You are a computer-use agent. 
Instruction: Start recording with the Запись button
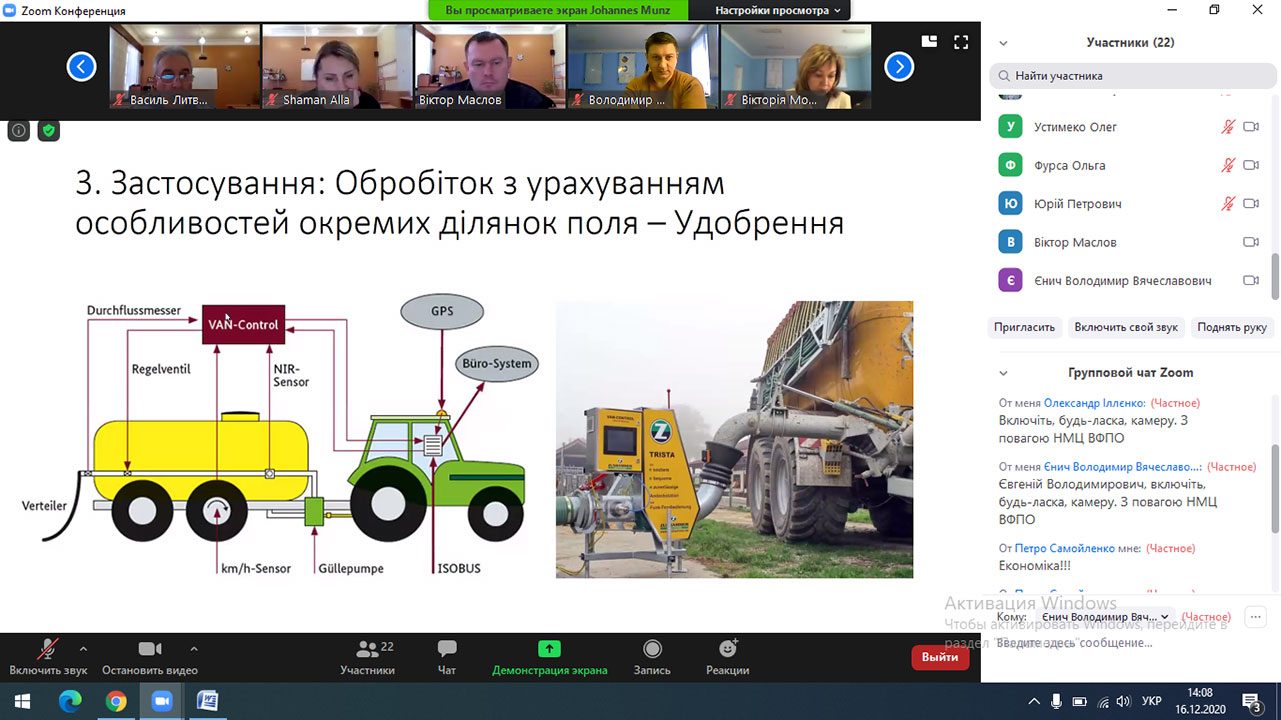652,657
